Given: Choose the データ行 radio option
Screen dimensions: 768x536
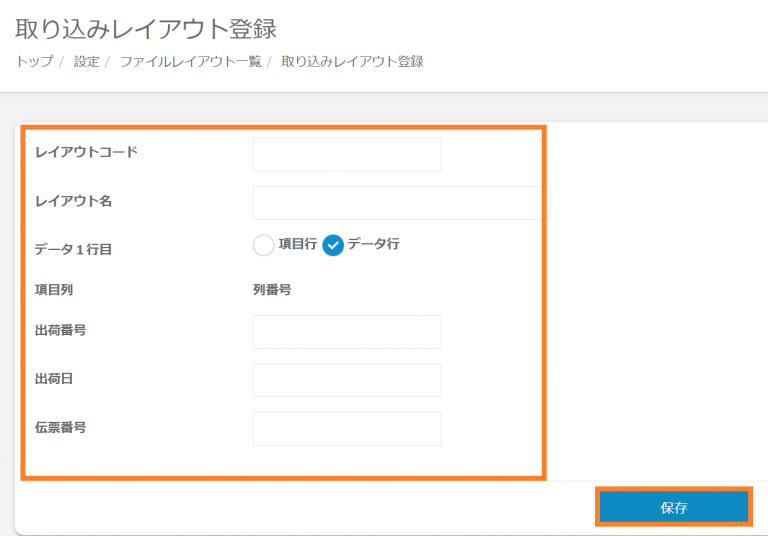Looking at the screenshot, I should tap(334, 244).
